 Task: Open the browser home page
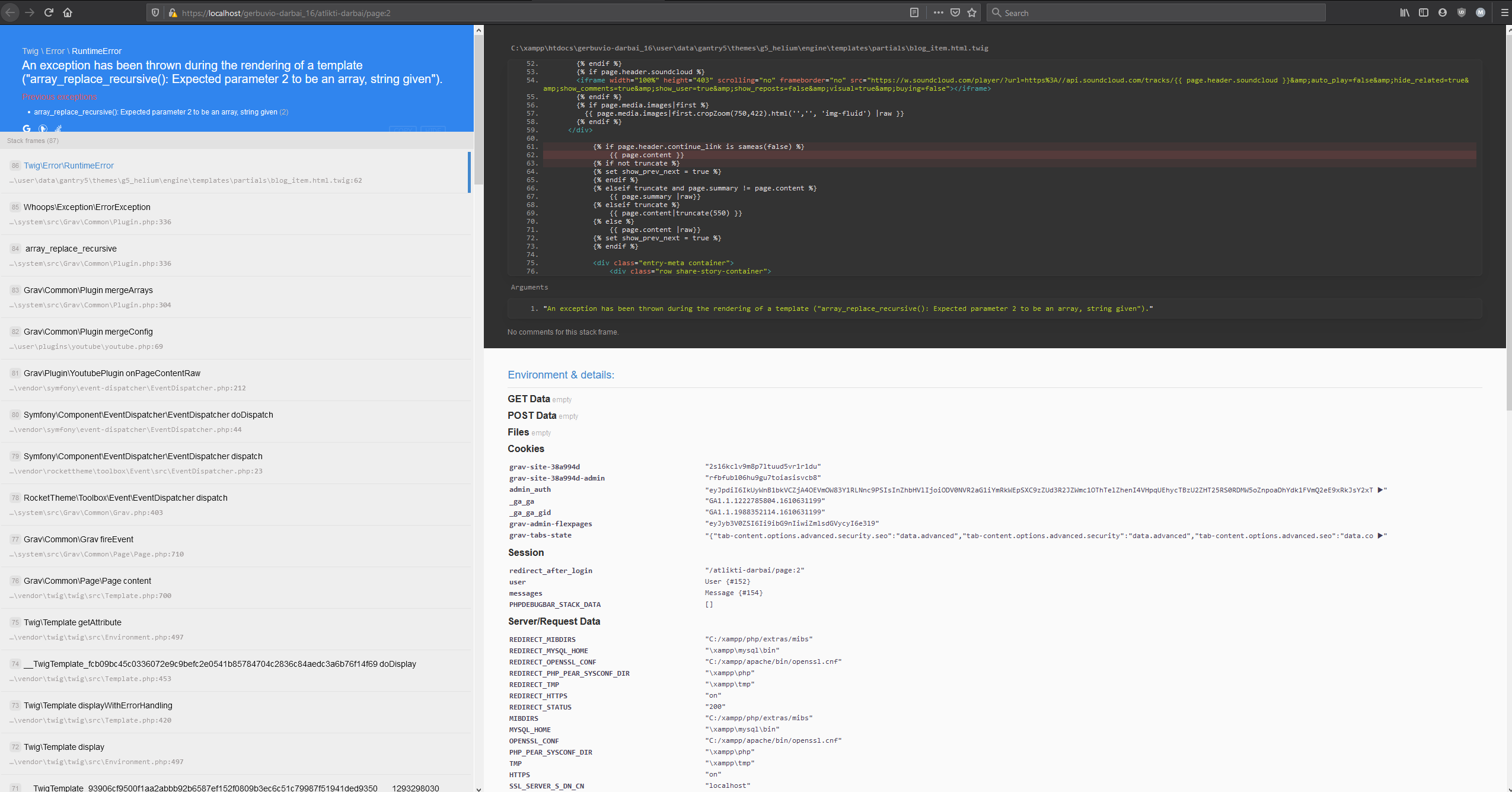[x=68, y=12]
